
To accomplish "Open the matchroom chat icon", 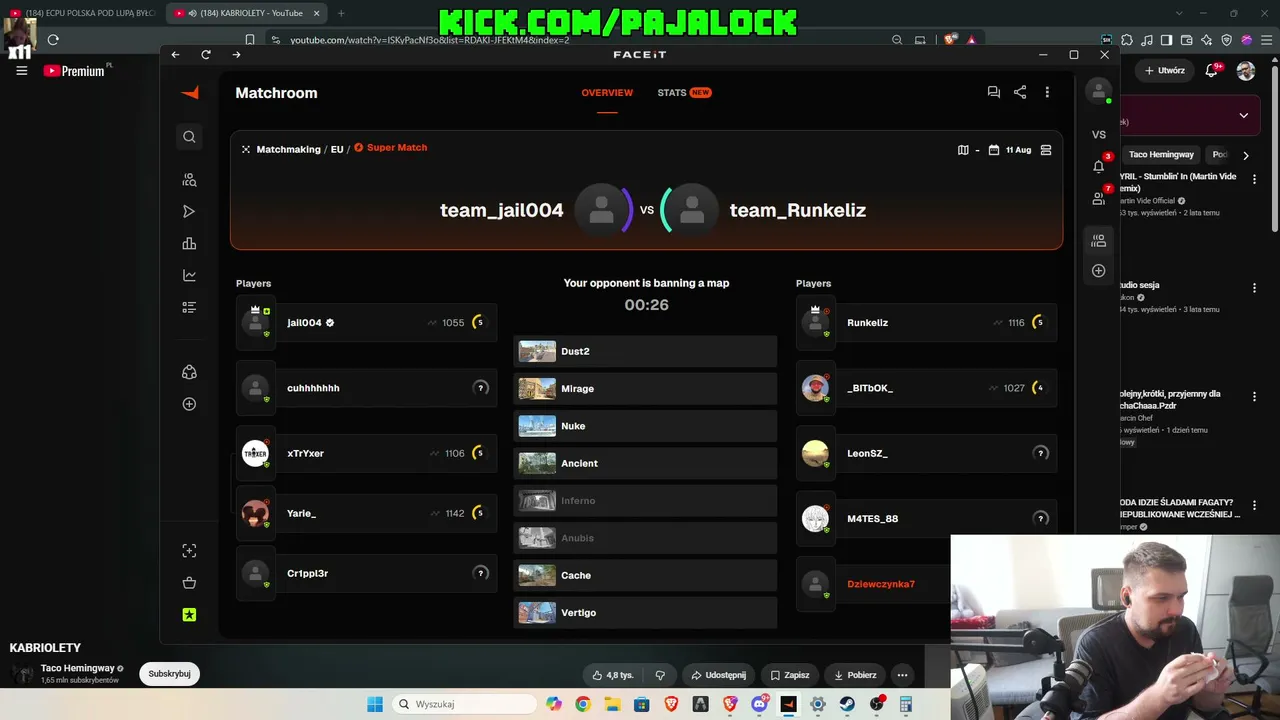I will pyautogui.click(x=993, y=92).
